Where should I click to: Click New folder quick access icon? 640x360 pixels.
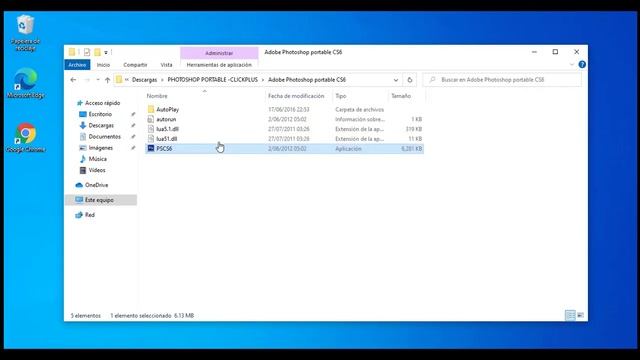[x=97, y=52]
